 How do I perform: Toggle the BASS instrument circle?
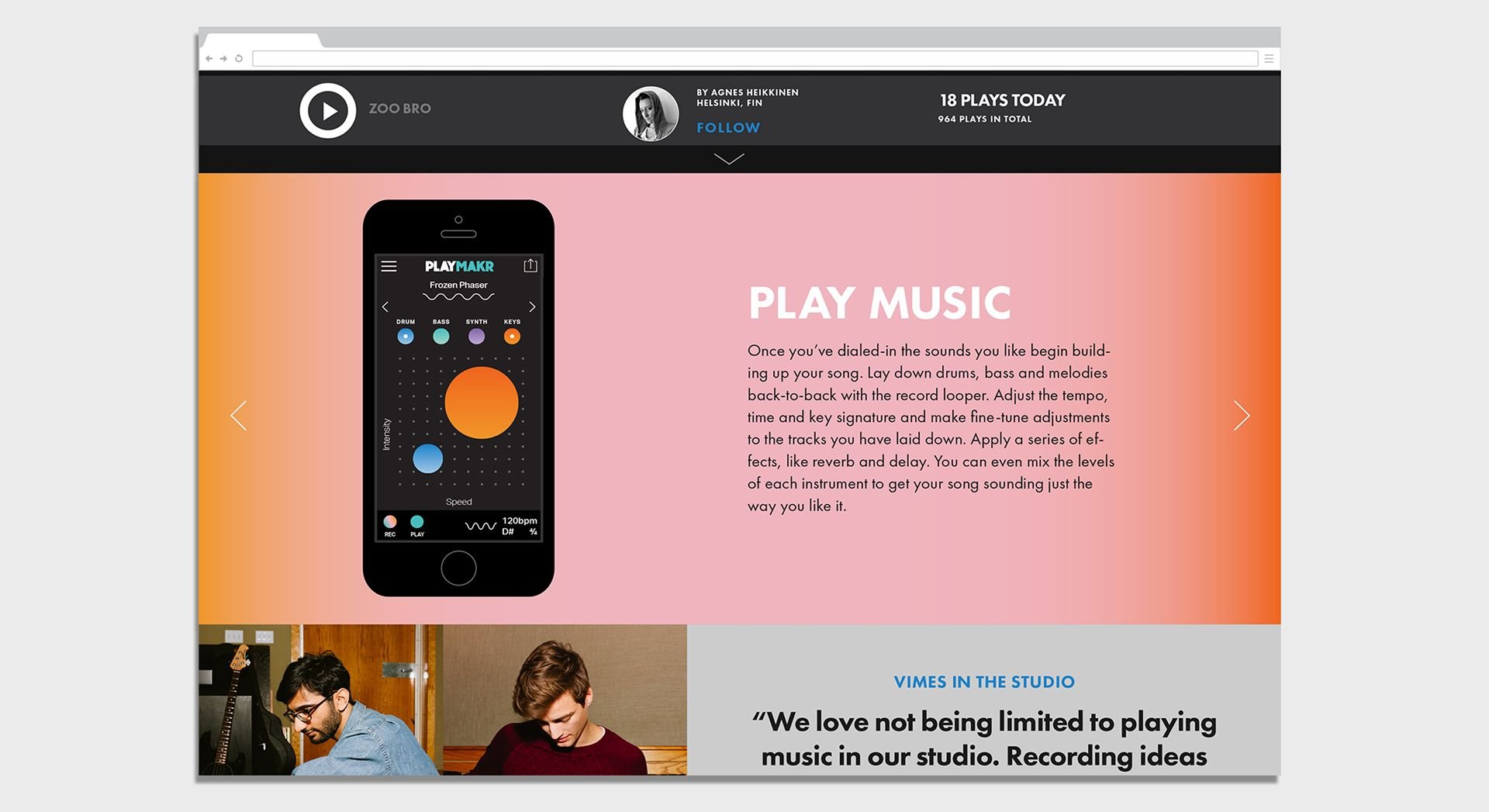(441, 337)
